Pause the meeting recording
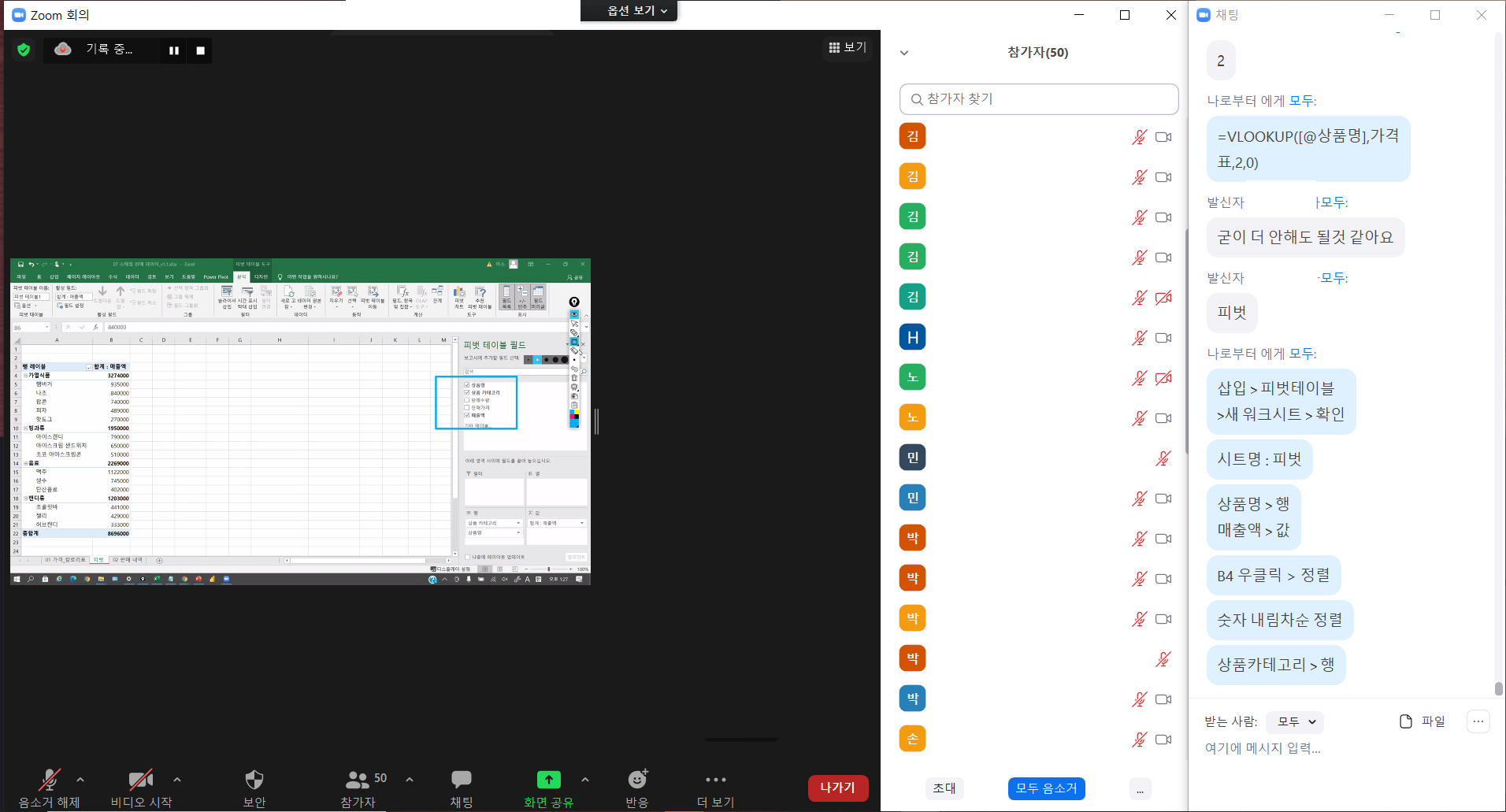This screenshot has width=1506, height=812. (174, 50)
